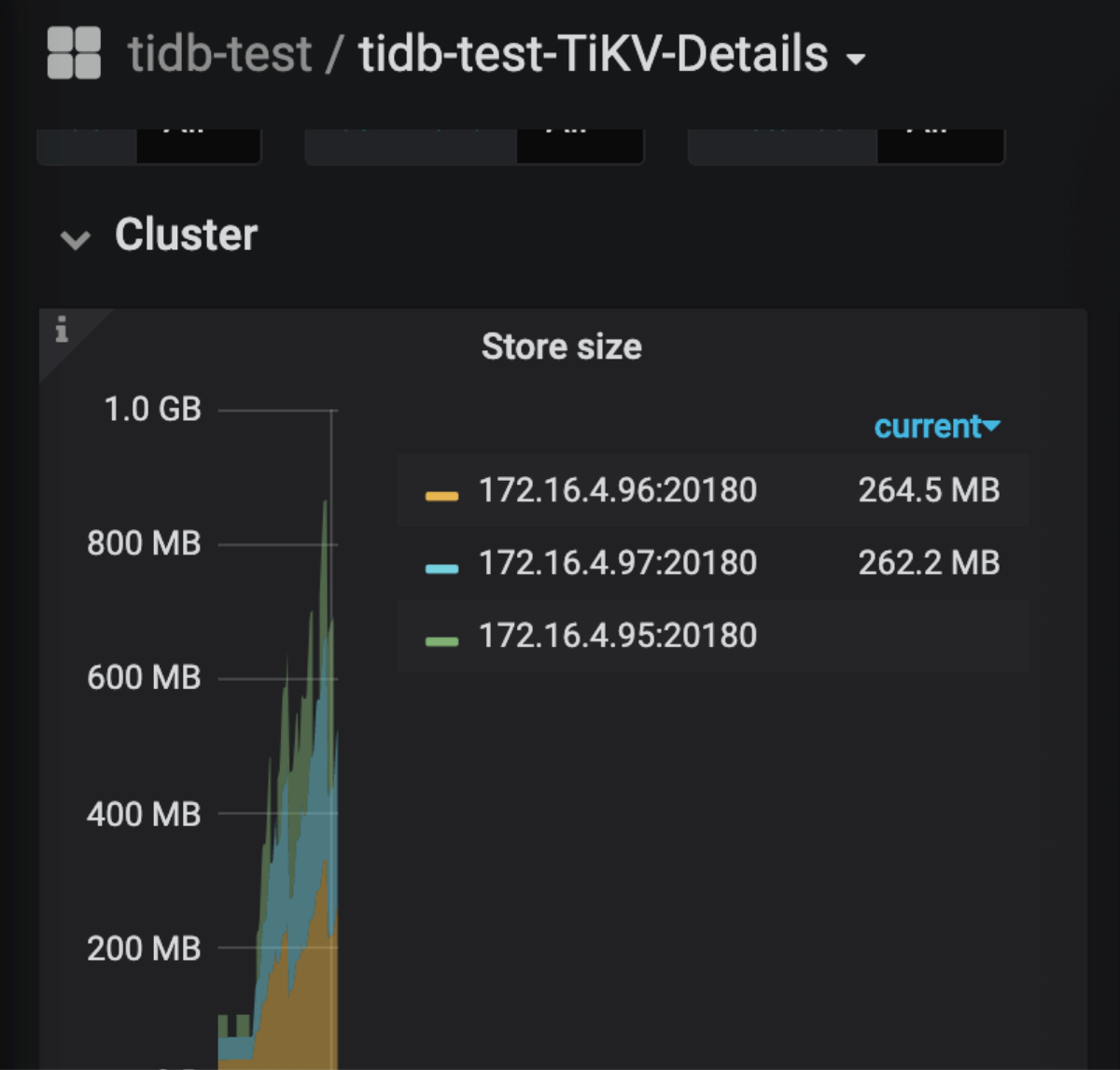Open color options via cyan series marker

441,563
